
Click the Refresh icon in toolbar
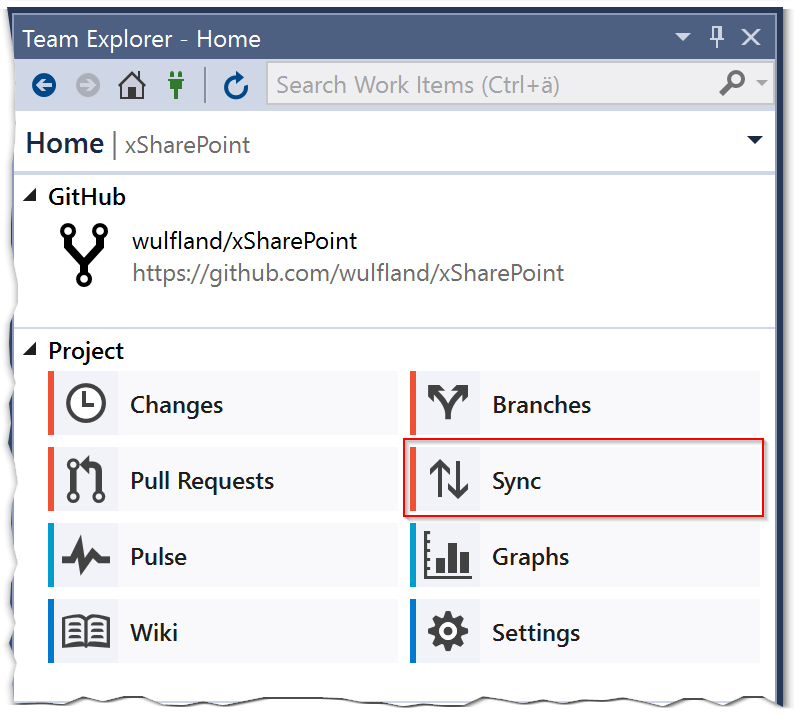point(236,86)
